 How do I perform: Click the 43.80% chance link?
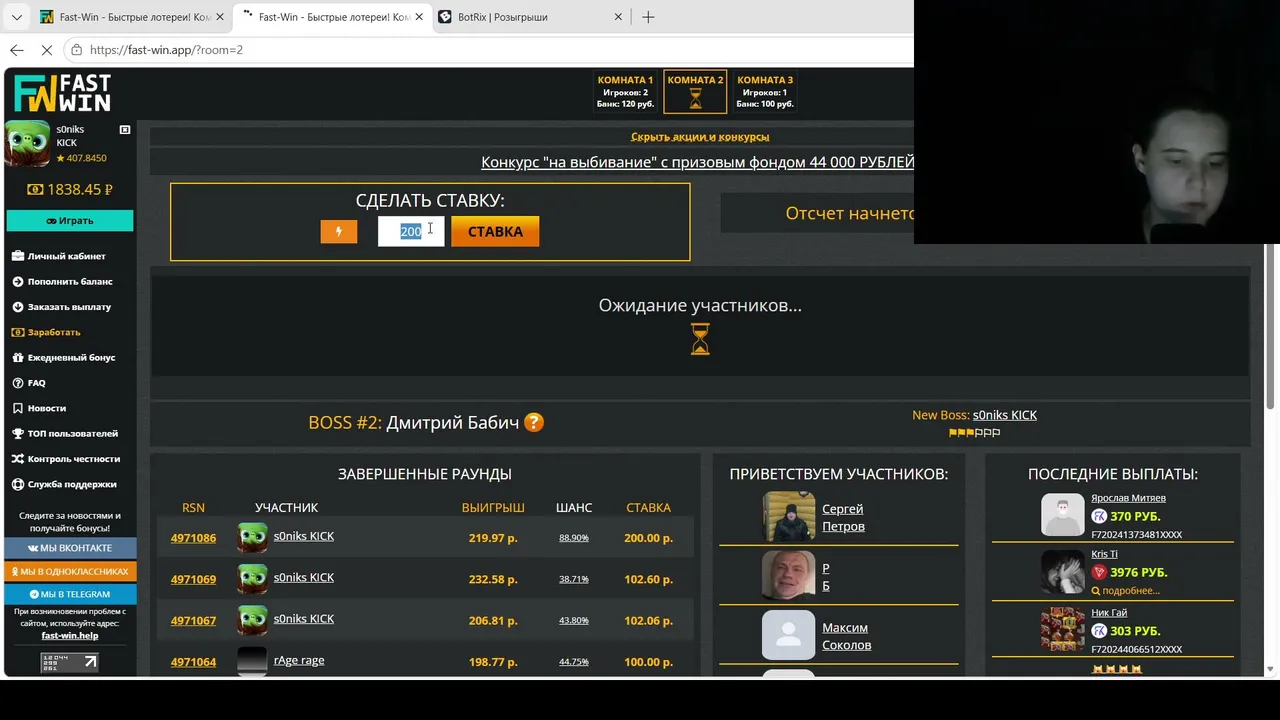click(574, 621)
